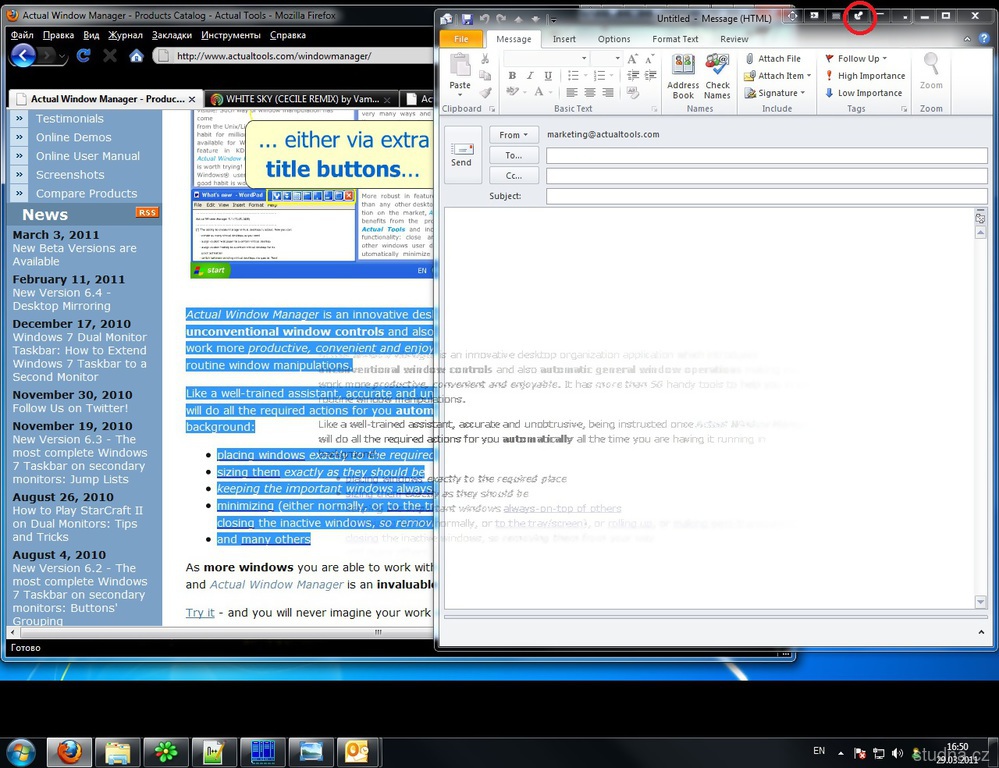Open the Address Book
This screenshot has height=768, width=999.
(683, 76)
